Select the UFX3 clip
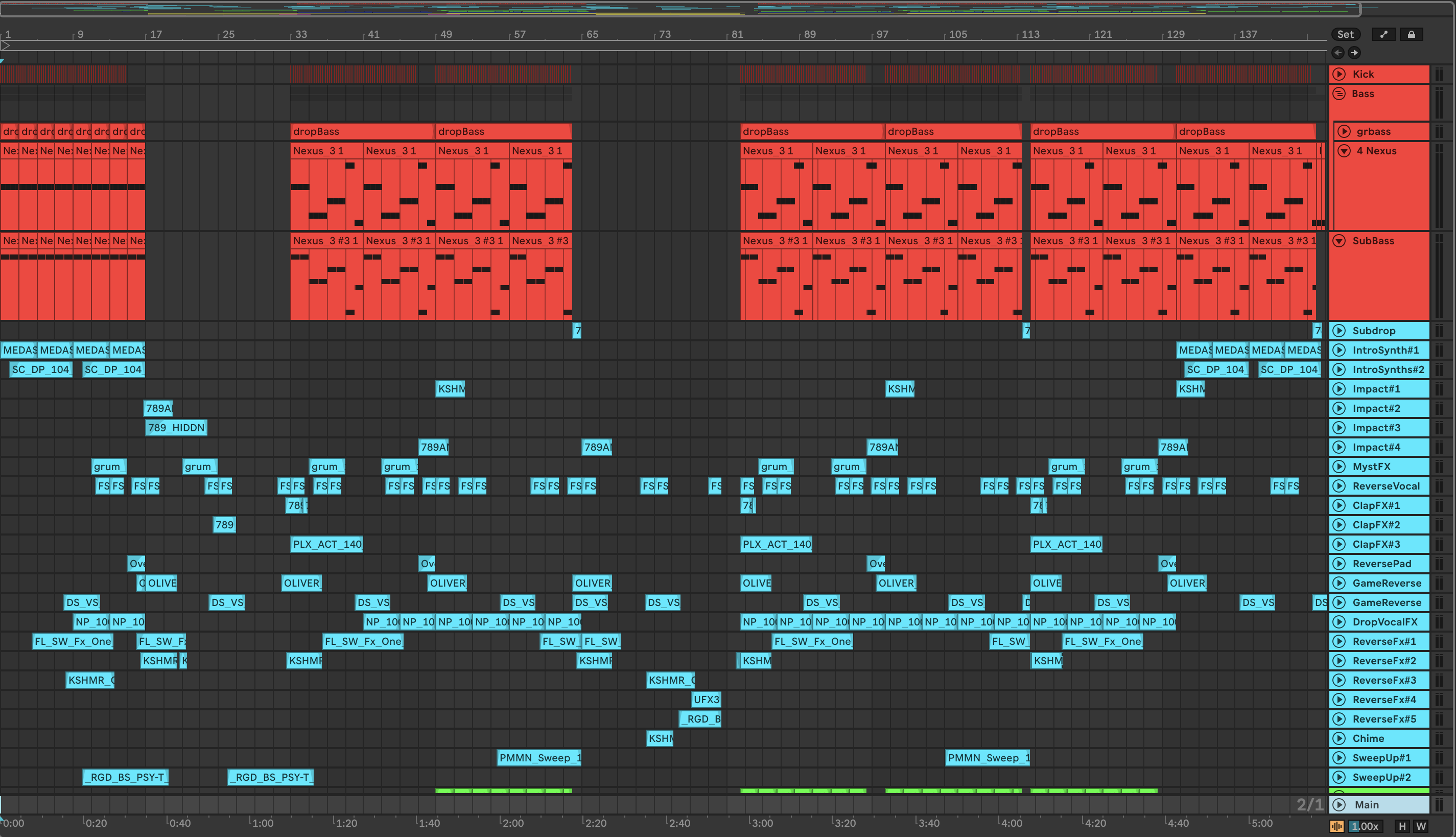The height and width of the screenshot is (837, 1456). [706, 700]
